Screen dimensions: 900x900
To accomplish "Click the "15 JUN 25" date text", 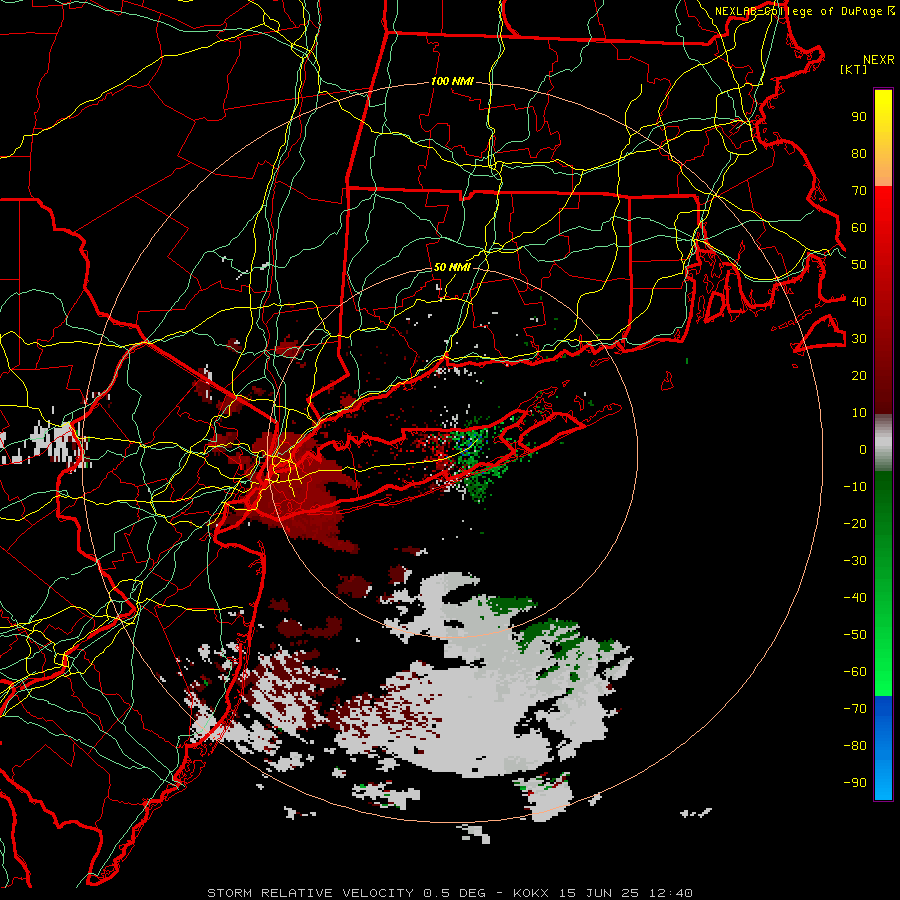I will click(x=600, y=893).
